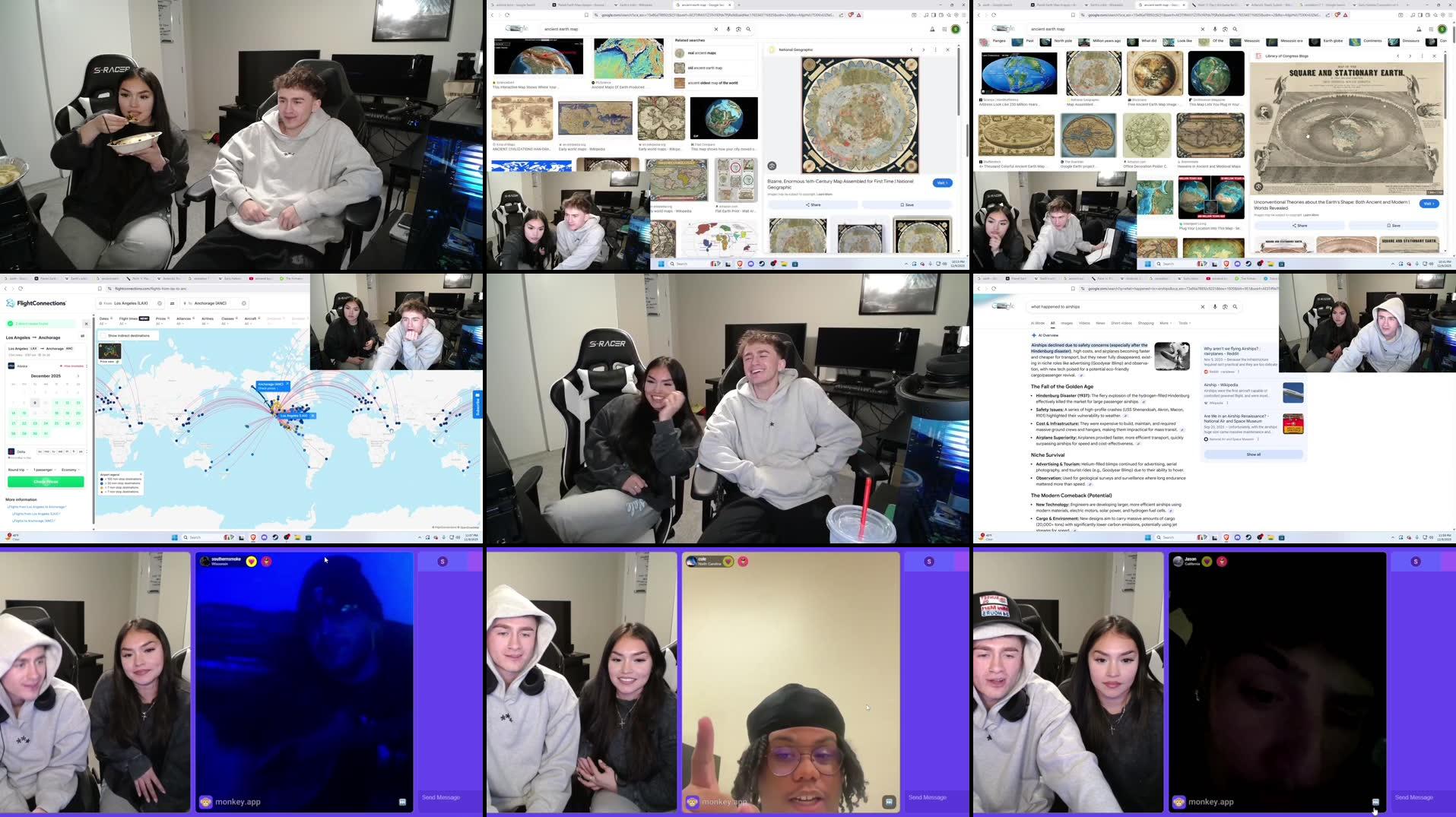The image size is (1456, 817).
Task: Select the emoji icon in monkey.app chat bar
Action: tap(692, 801)
